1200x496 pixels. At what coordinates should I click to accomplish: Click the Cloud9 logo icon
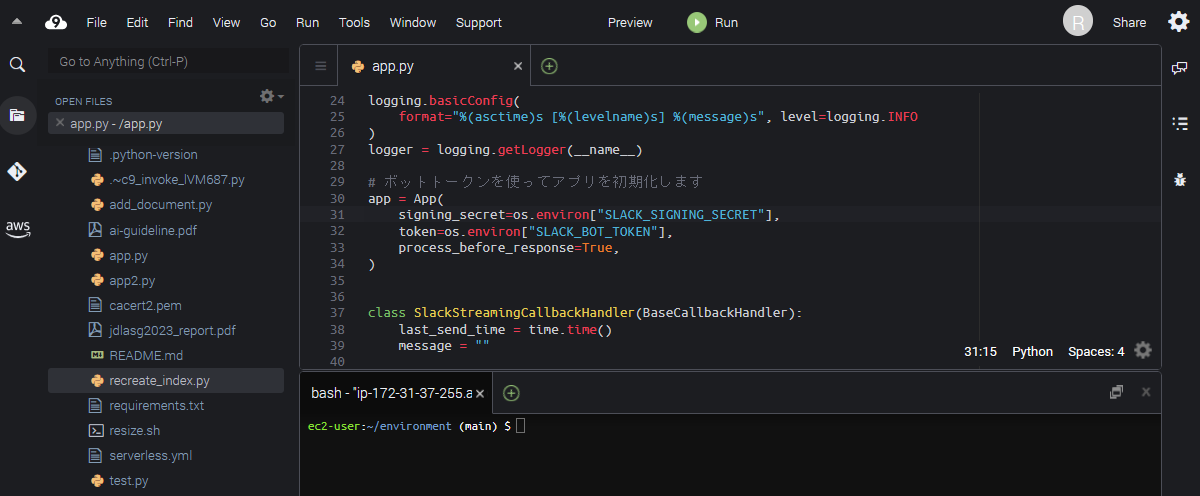pyautogui.click(x=56, y=22)
